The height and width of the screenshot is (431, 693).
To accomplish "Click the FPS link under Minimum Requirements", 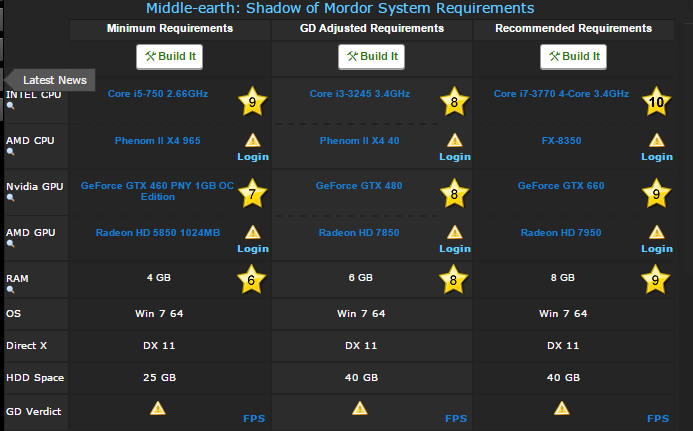I will 254,418.
